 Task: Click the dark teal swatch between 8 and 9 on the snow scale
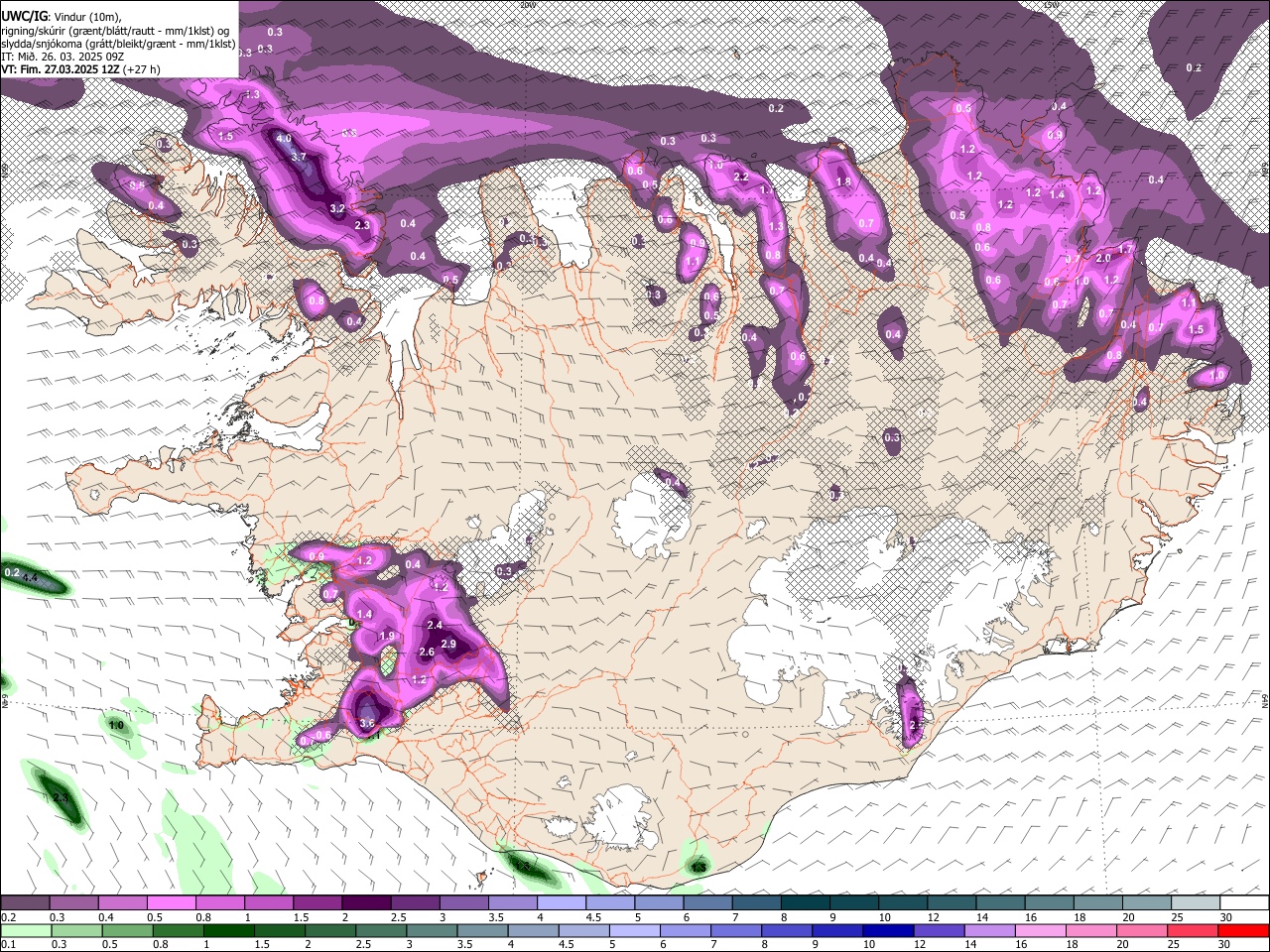click(x=805, y=903)
